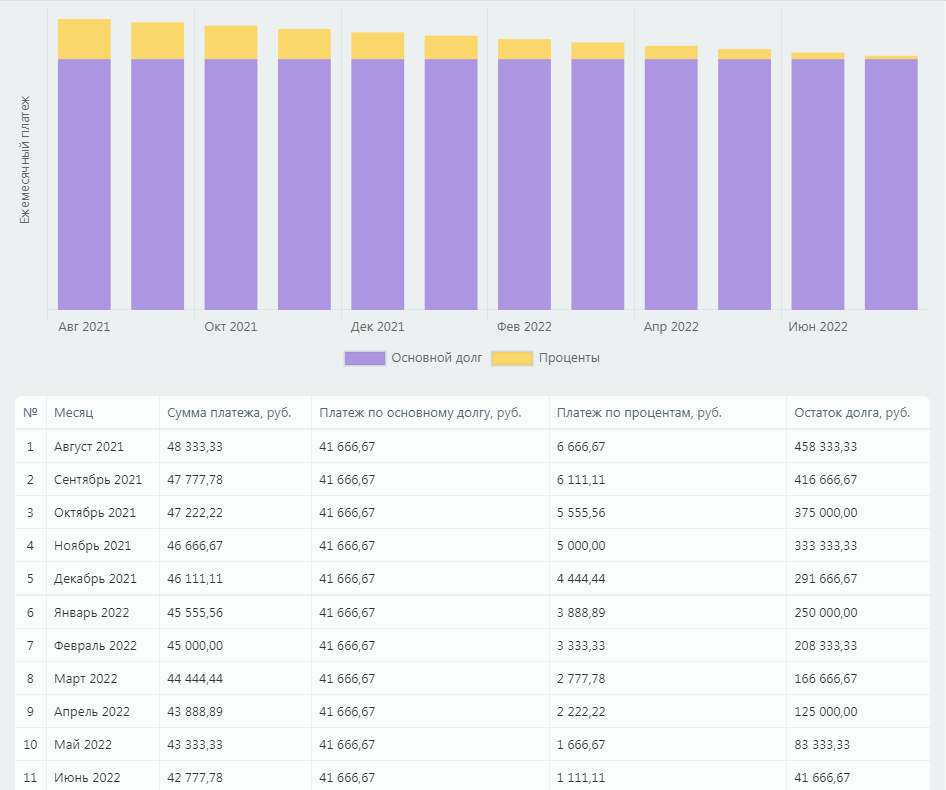
Task: Click the Основной долг legend label
Action: 437,358
